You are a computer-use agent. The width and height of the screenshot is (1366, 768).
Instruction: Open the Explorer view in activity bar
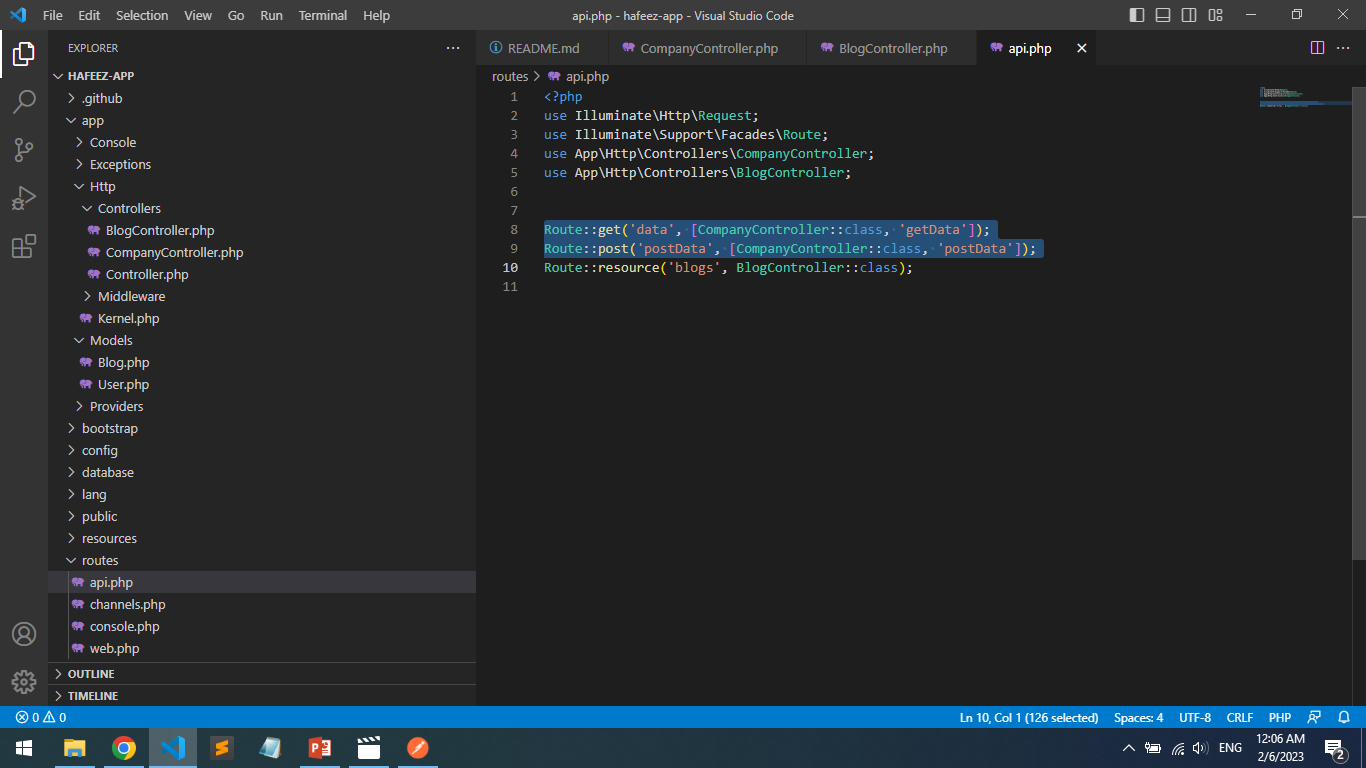coord(24,54)
